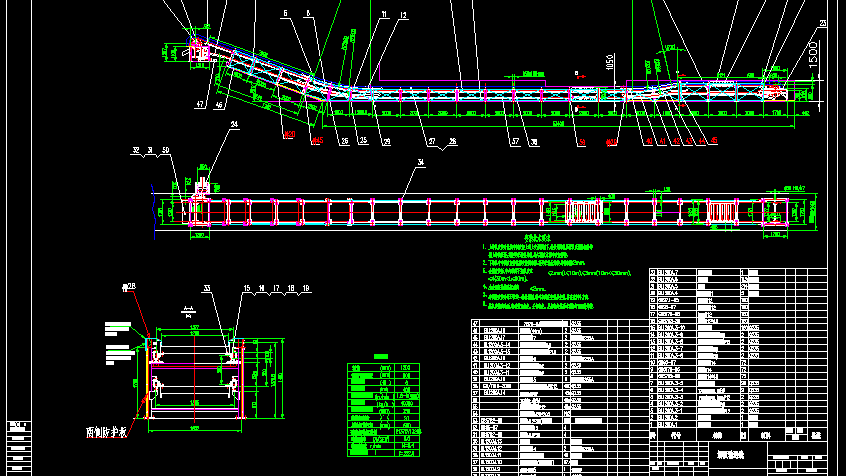Select the white callout number 24
Screen dimensions: 846x476
234,124
